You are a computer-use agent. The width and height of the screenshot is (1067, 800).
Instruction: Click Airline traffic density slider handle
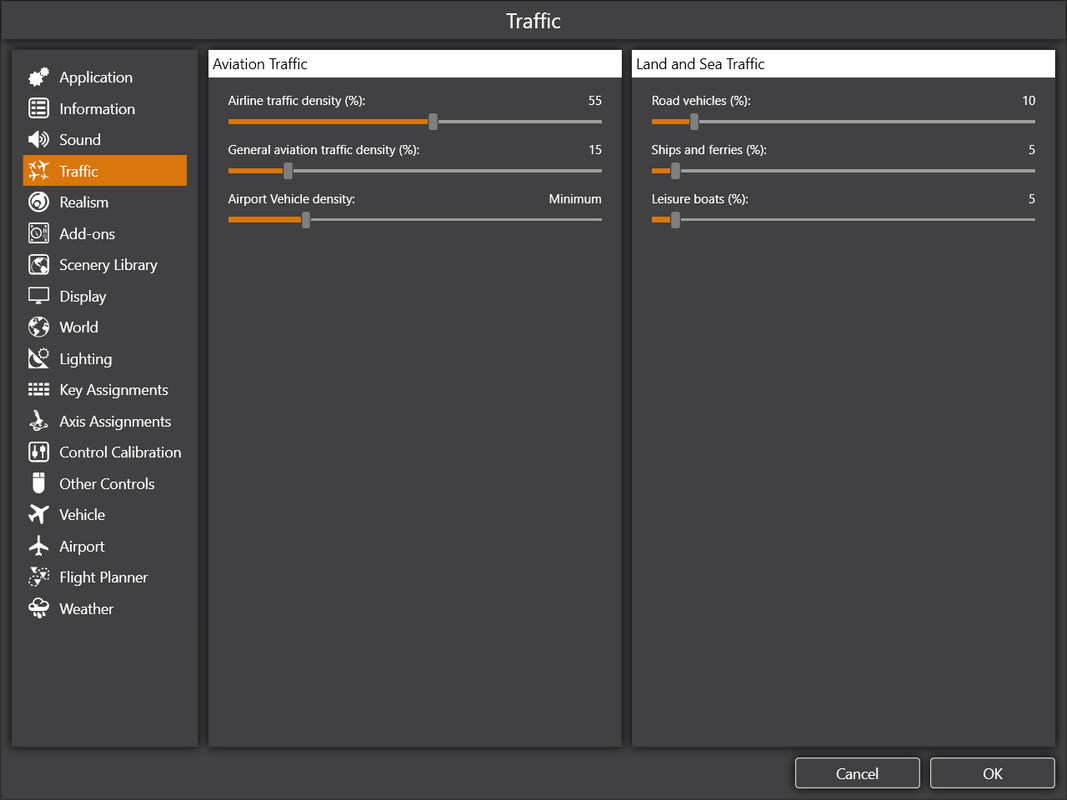point(433,122)
